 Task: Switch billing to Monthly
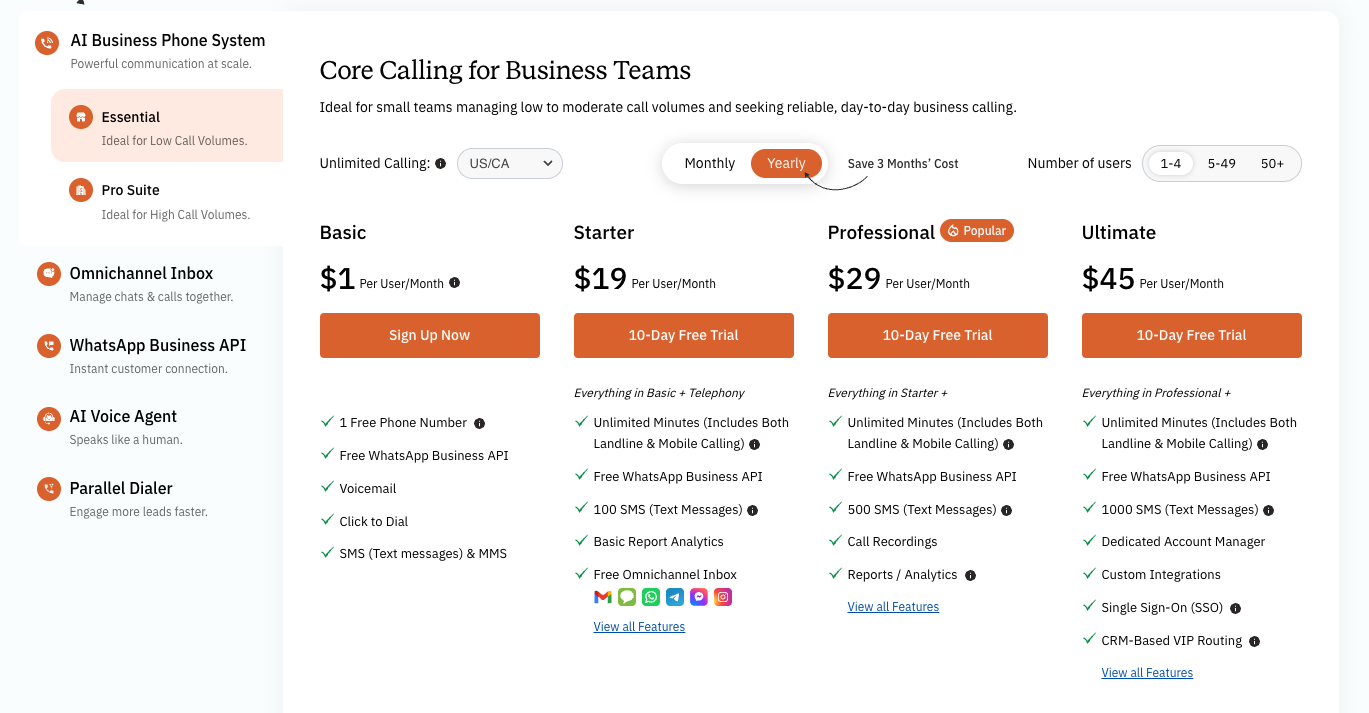click(709, 164)
